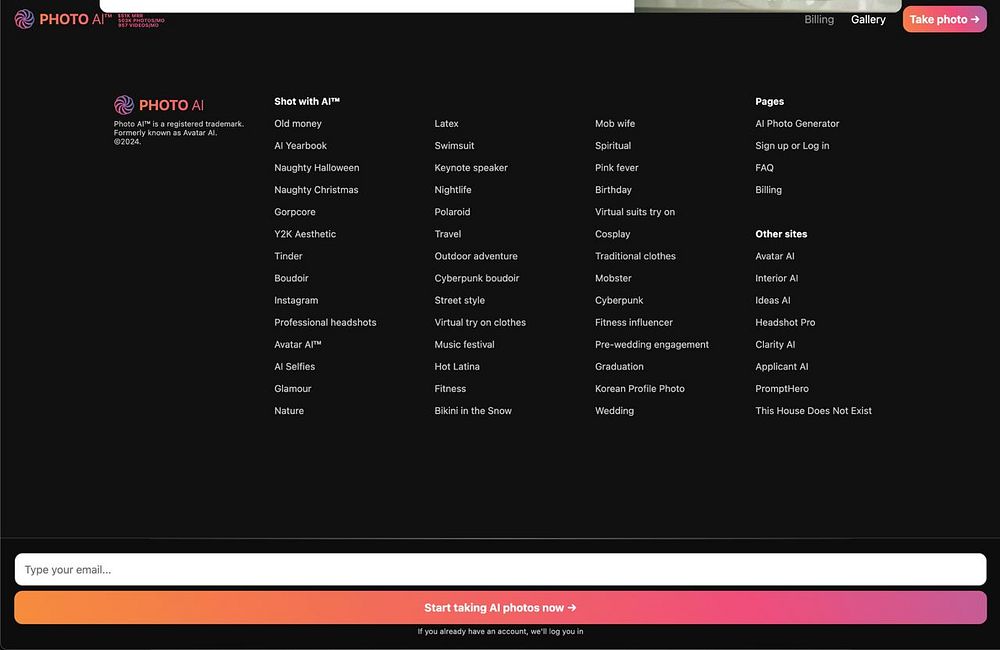The width and height of the screenshot is (1000, 650).
Task: Visit the Clarity AI site link
Action: pos(776,344)
